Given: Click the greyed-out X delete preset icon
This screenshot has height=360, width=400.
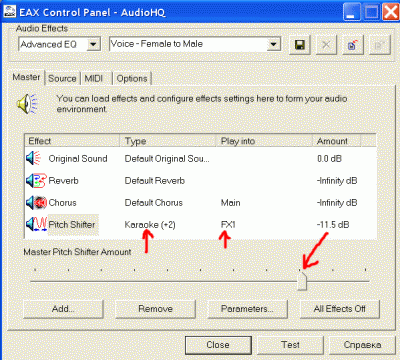Looking at the screenshot, I should [x=326, y=45].
